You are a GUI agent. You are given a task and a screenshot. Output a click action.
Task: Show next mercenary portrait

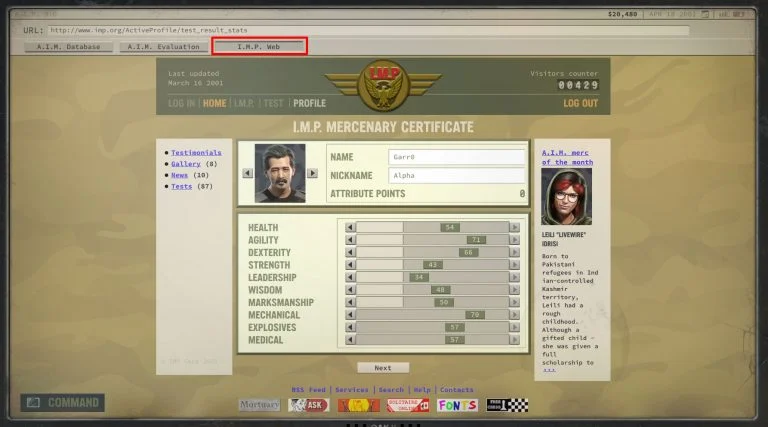coord(312,173)
